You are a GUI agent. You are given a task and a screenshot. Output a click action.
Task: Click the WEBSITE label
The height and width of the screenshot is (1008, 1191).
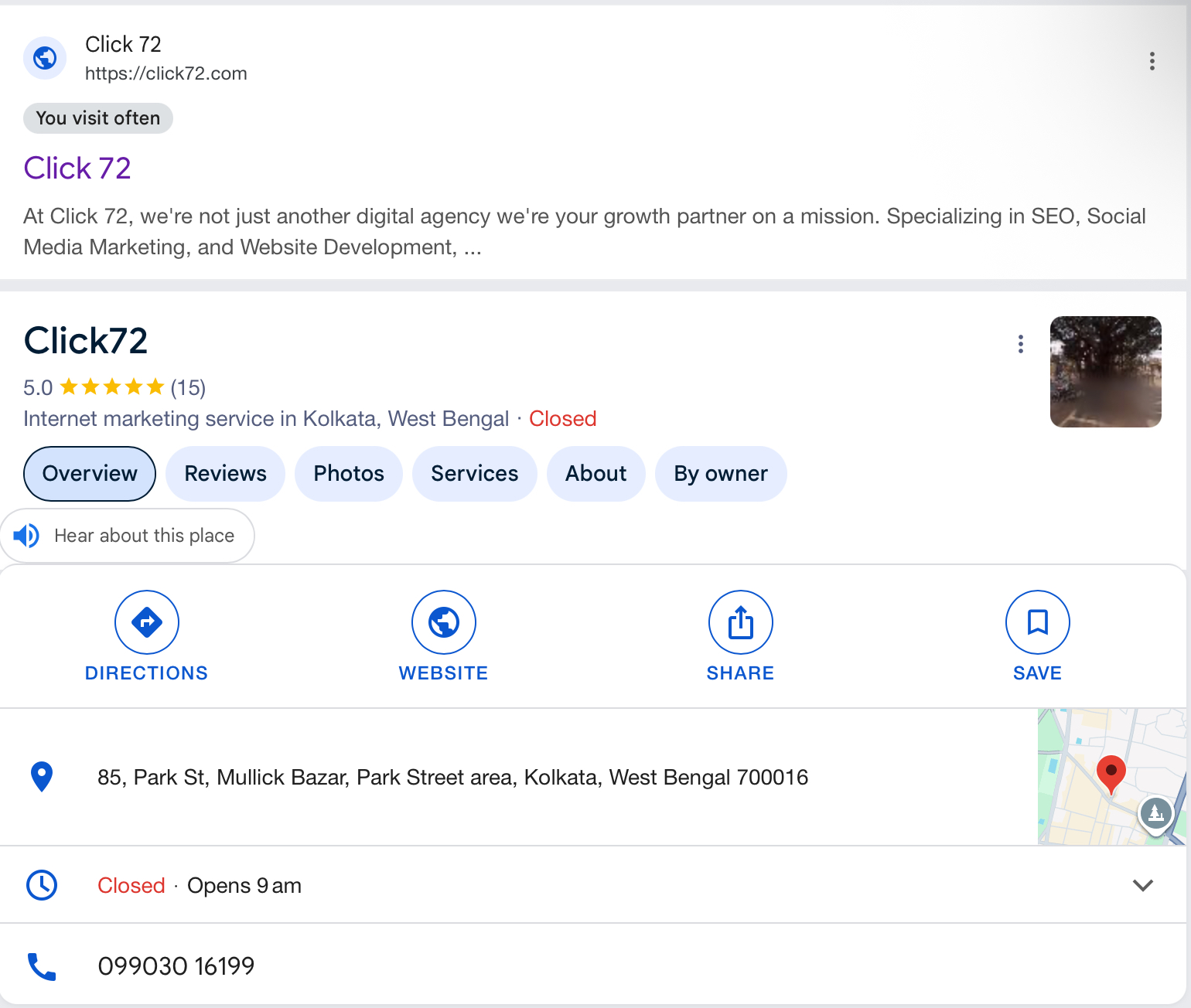pyautogui.click(x=444, y=673)
